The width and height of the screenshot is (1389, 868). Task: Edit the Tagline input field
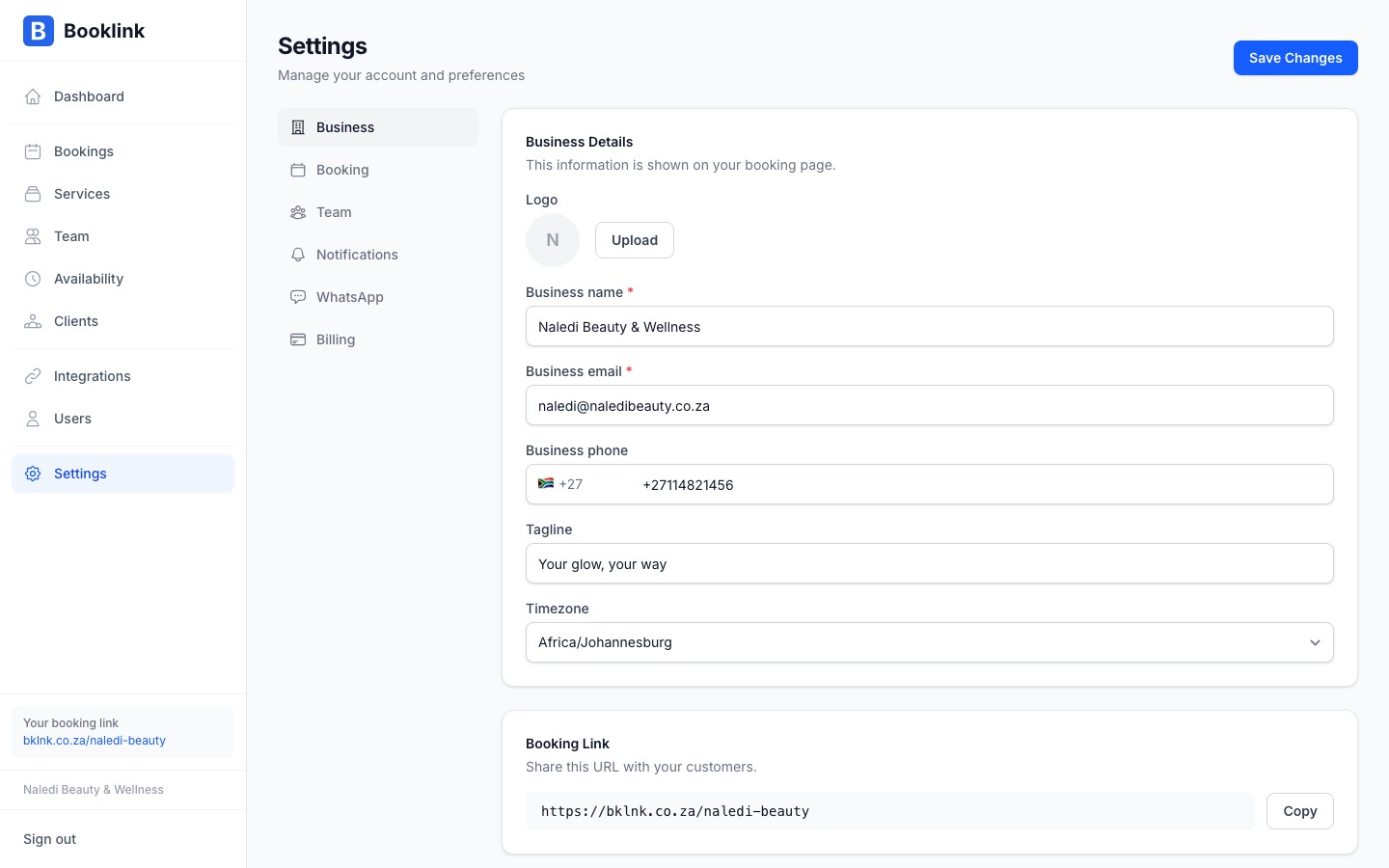(929, 563)
